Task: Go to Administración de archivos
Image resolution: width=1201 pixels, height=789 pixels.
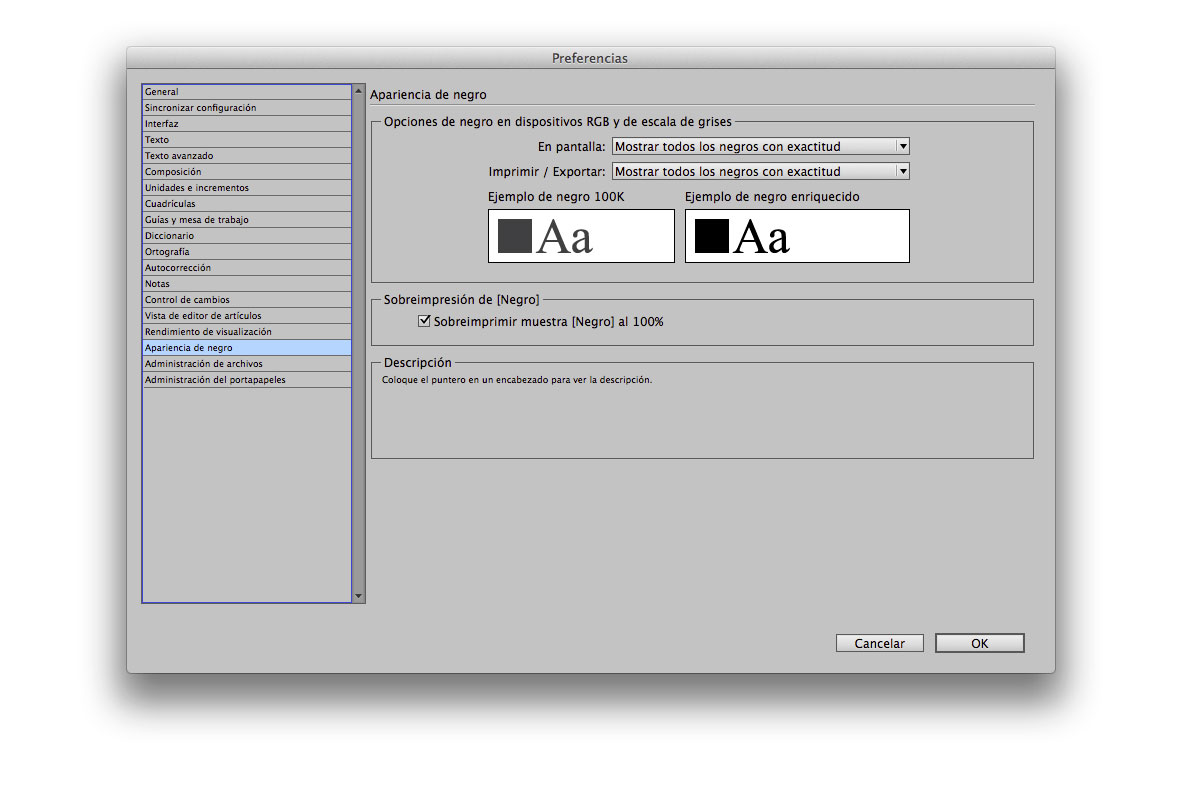Action: pyautogui.click(x=247, y=364)
